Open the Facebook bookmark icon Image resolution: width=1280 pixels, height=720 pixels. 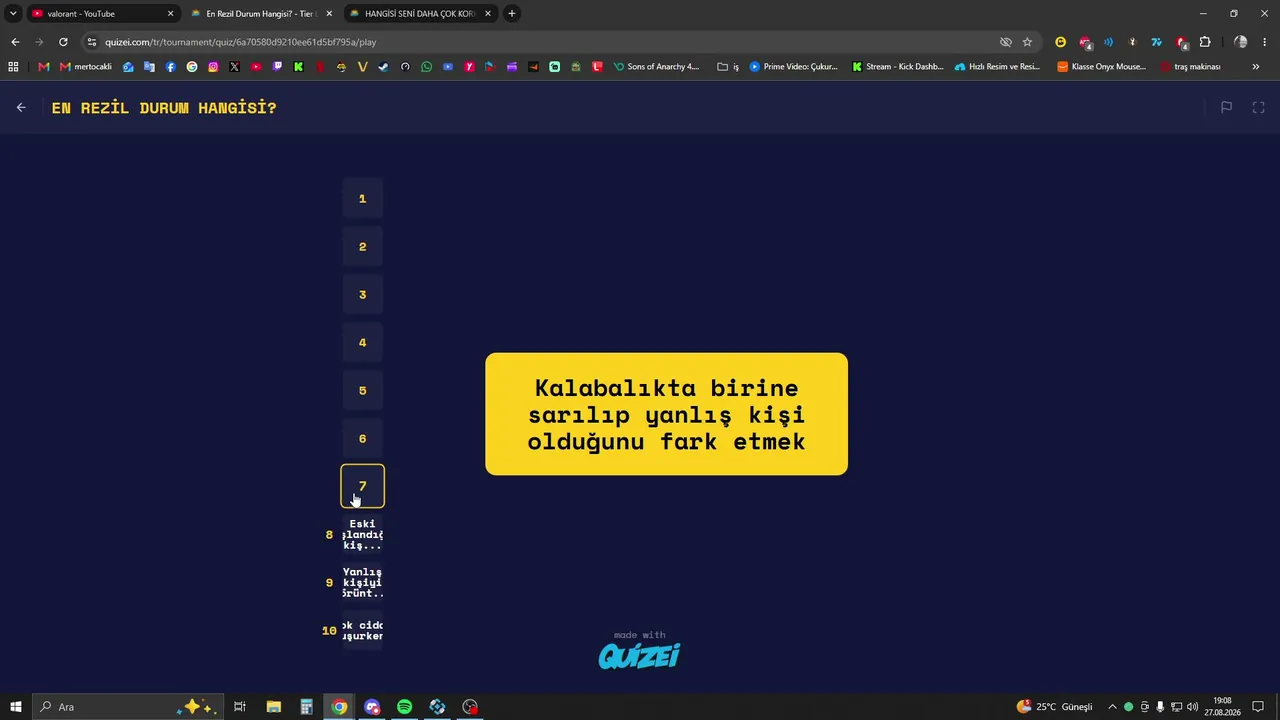click(x=171, y=67)
